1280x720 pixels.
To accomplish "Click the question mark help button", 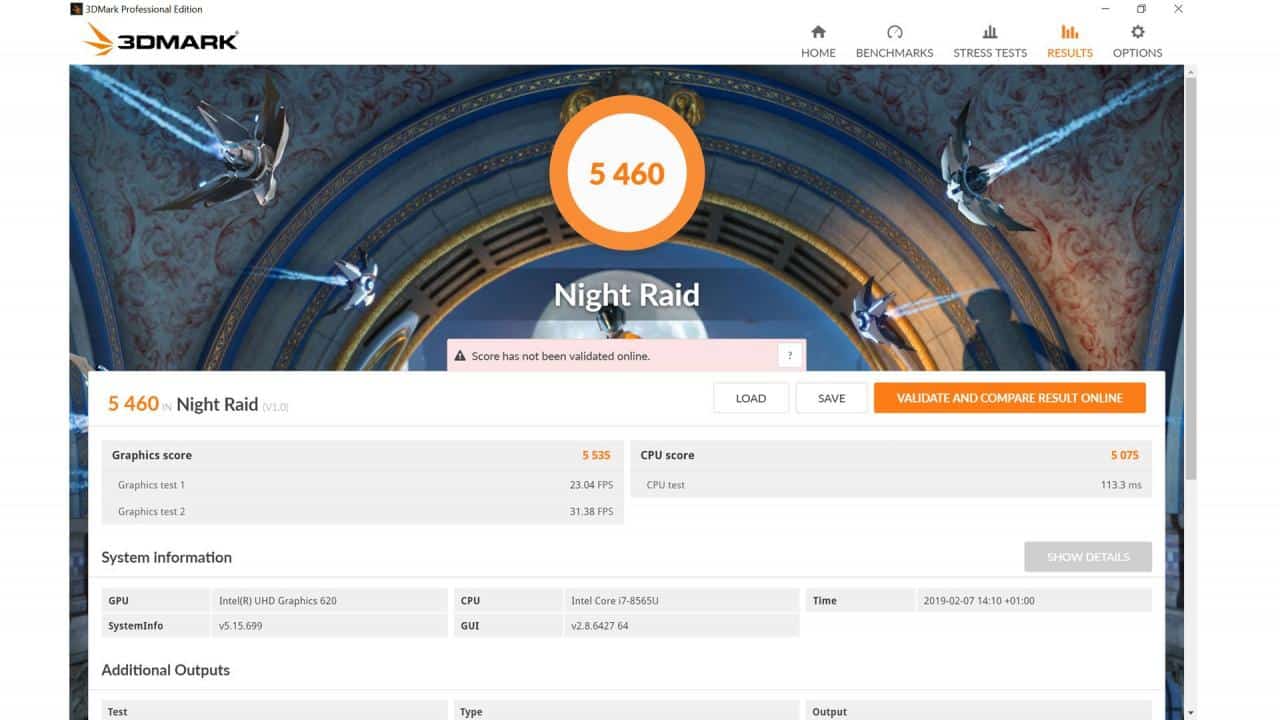I will point(790,355).
